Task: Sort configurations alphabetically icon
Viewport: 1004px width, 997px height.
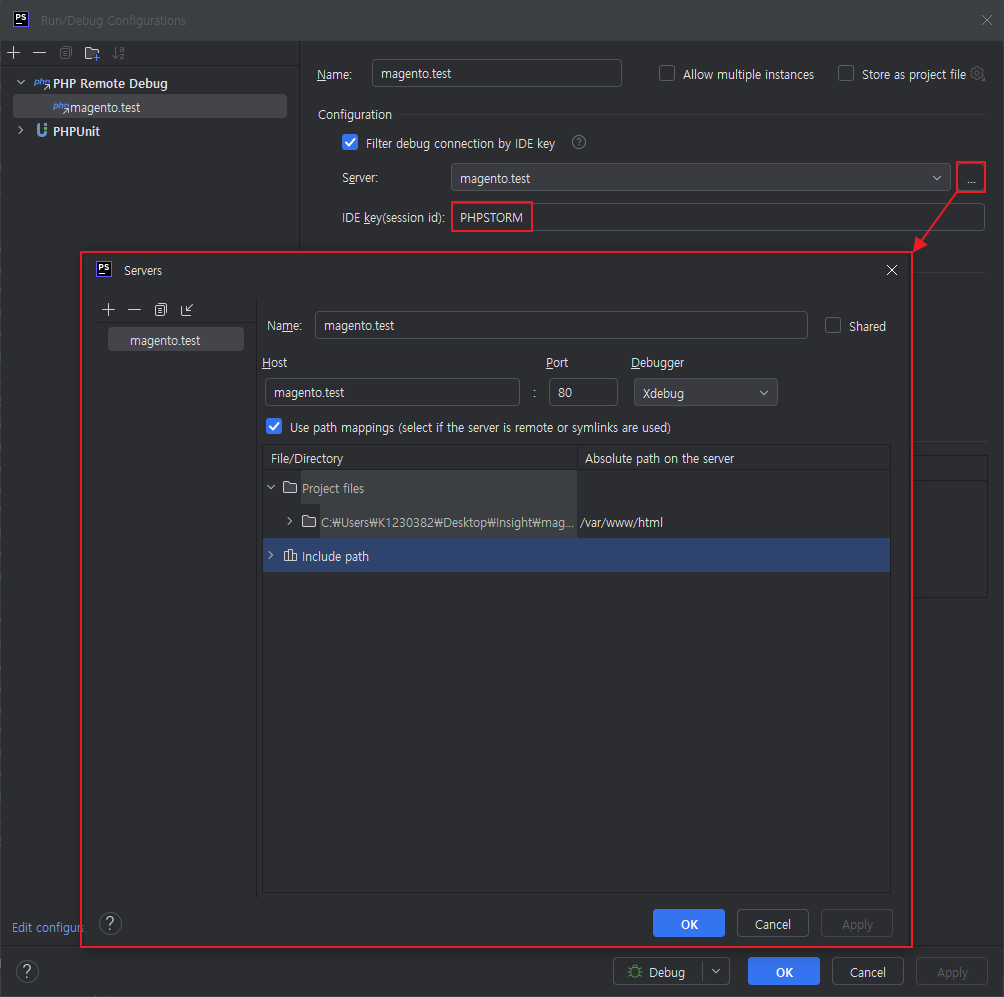Action: click(118, 53)
